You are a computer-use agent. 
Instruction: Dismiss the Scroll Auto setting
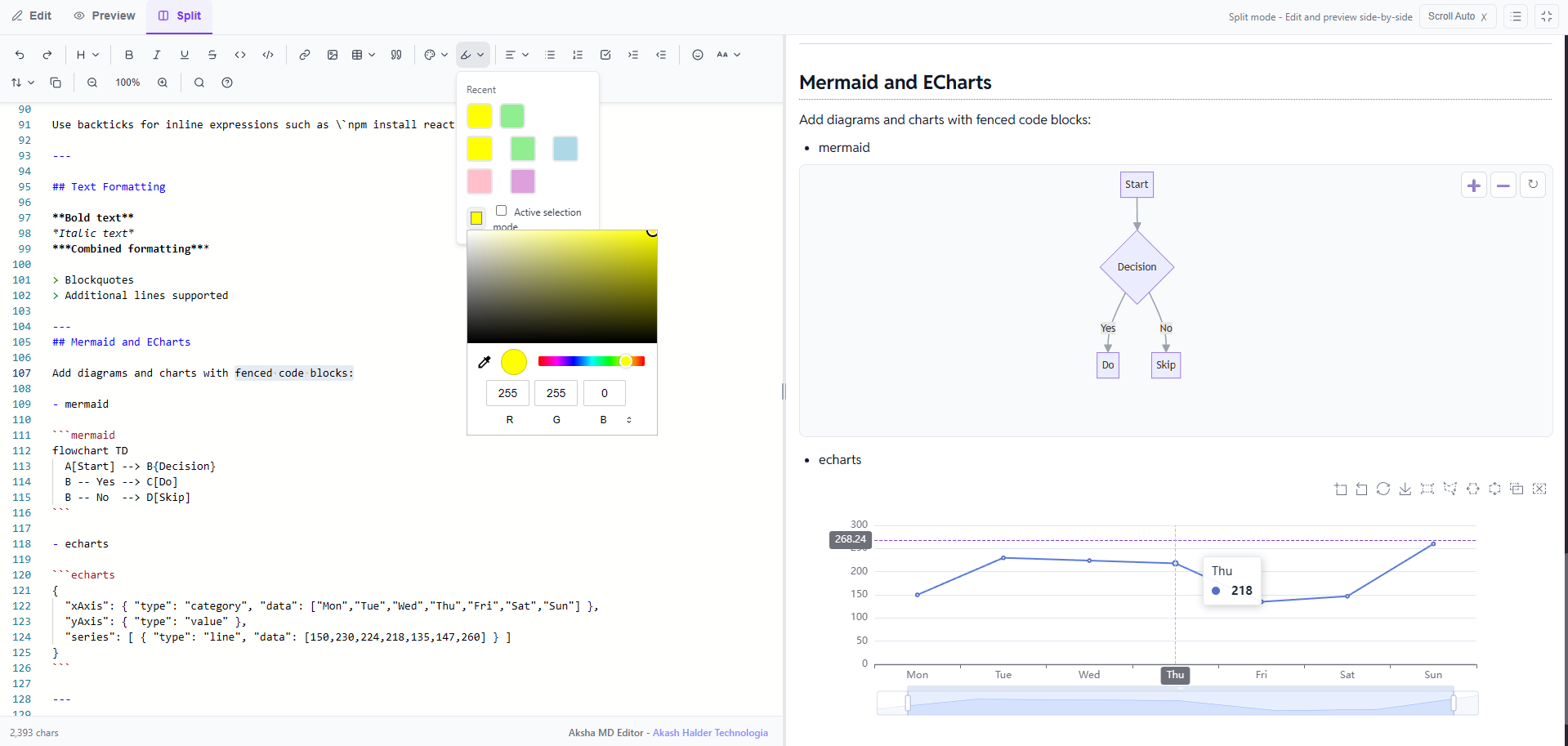click(x=1484, y=17)
